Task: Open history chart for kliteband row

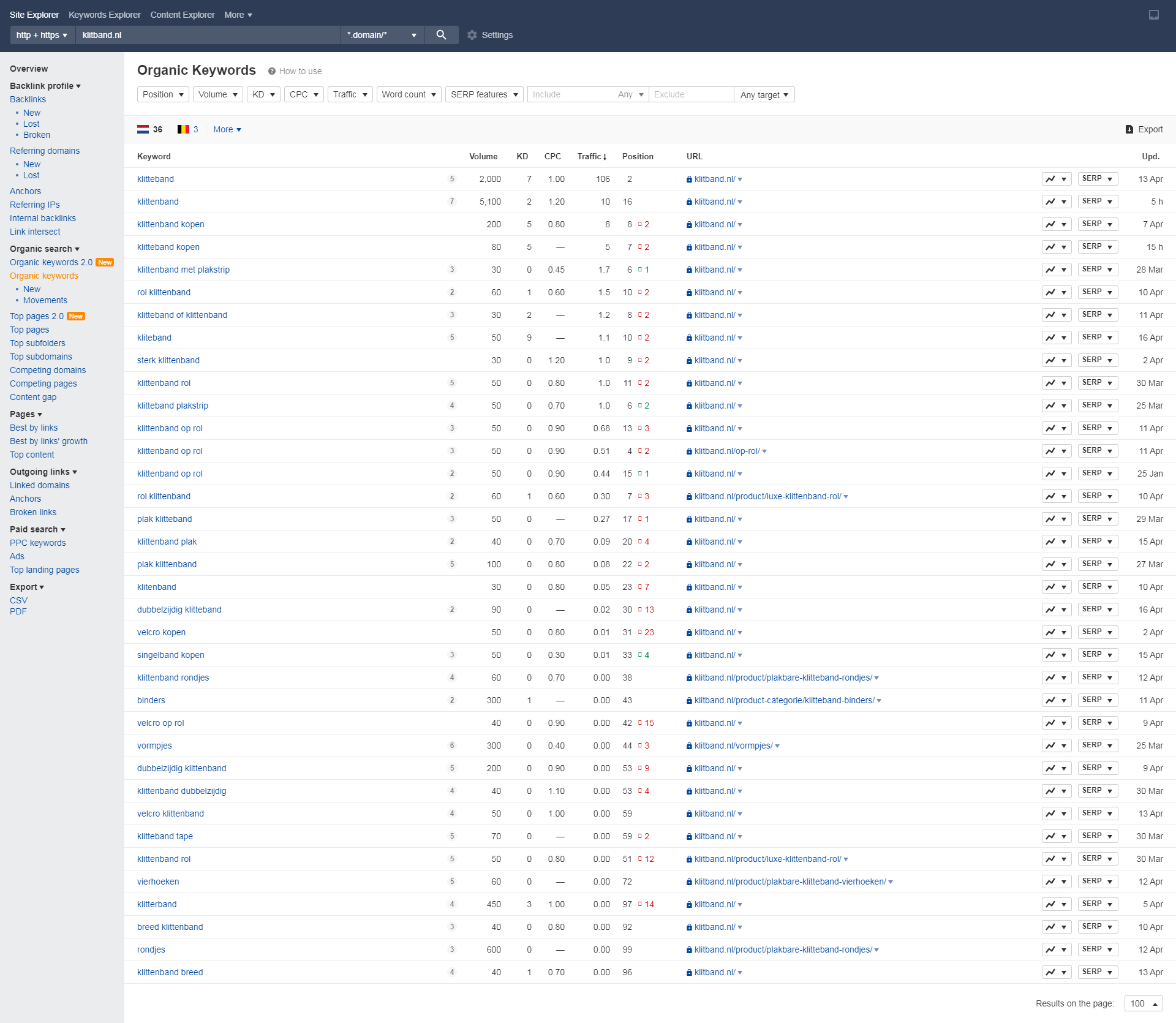Action: 1057,338
